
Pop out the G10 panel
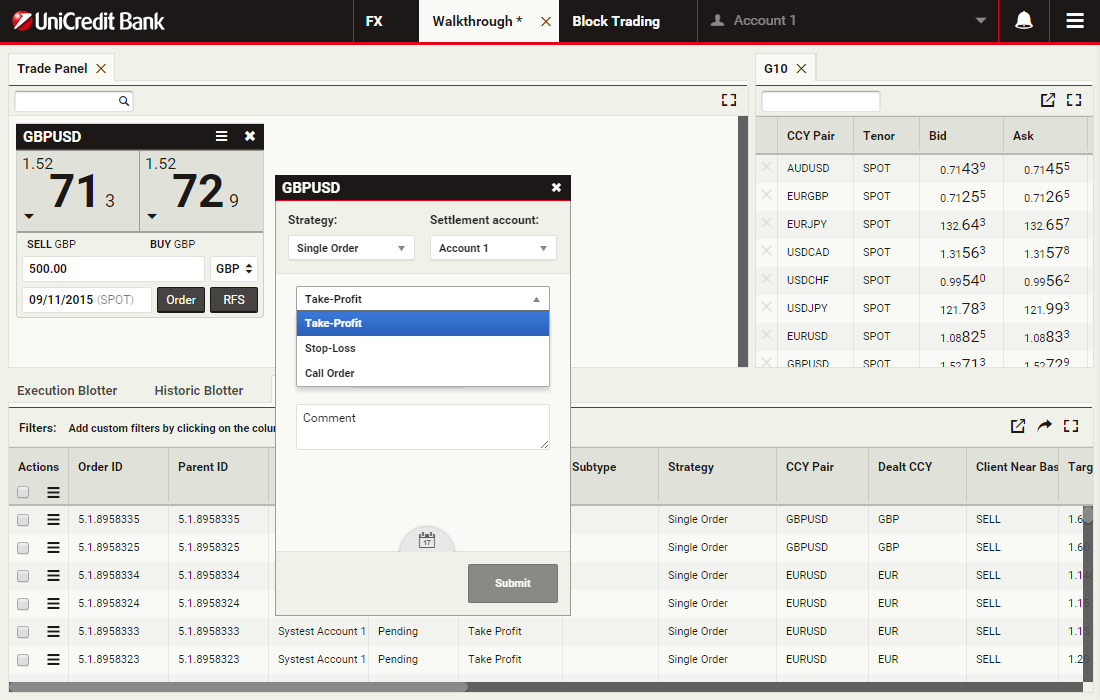(1047, 100)
